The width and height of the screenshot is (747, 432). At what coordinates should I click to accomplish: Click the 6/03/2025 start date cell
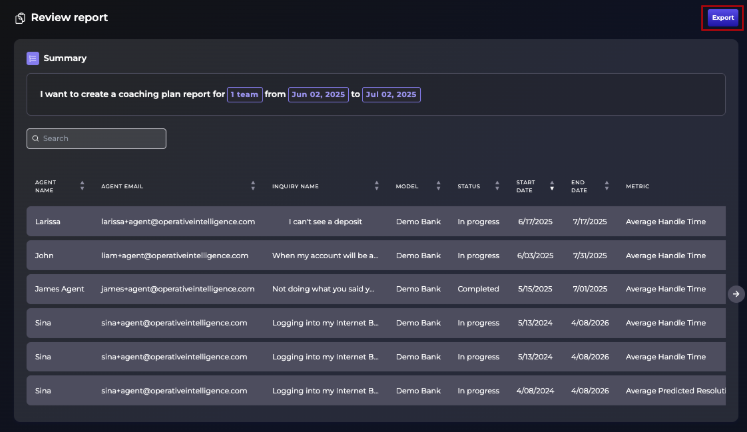(535, 255)
